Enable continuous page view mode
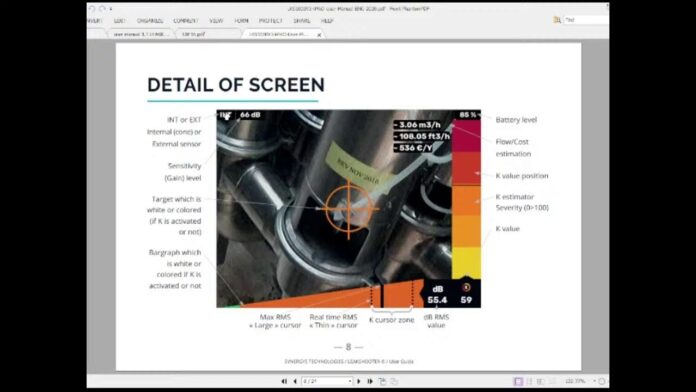 point(529,381)
